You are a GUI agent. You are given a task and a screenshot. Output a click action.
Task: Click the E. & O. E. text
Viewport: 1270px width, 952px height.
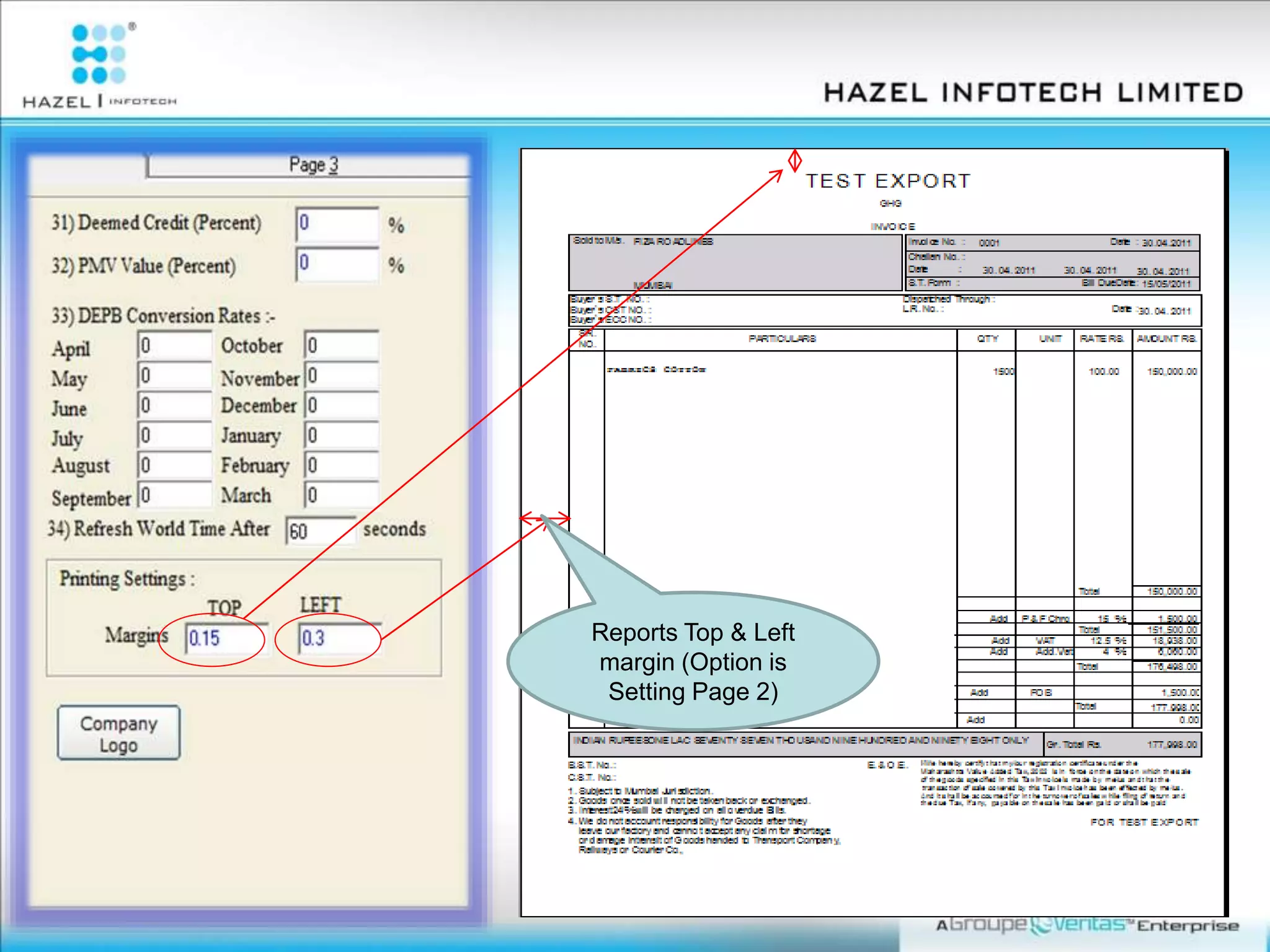[x=887, y=765]
